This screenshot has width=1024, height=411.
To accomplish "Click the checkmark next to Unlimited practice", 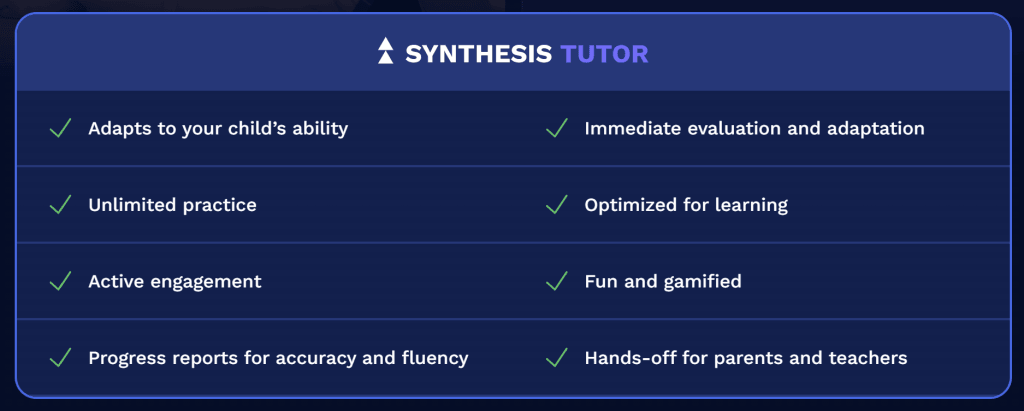I will pyautogui.click(x=60, y=205).
